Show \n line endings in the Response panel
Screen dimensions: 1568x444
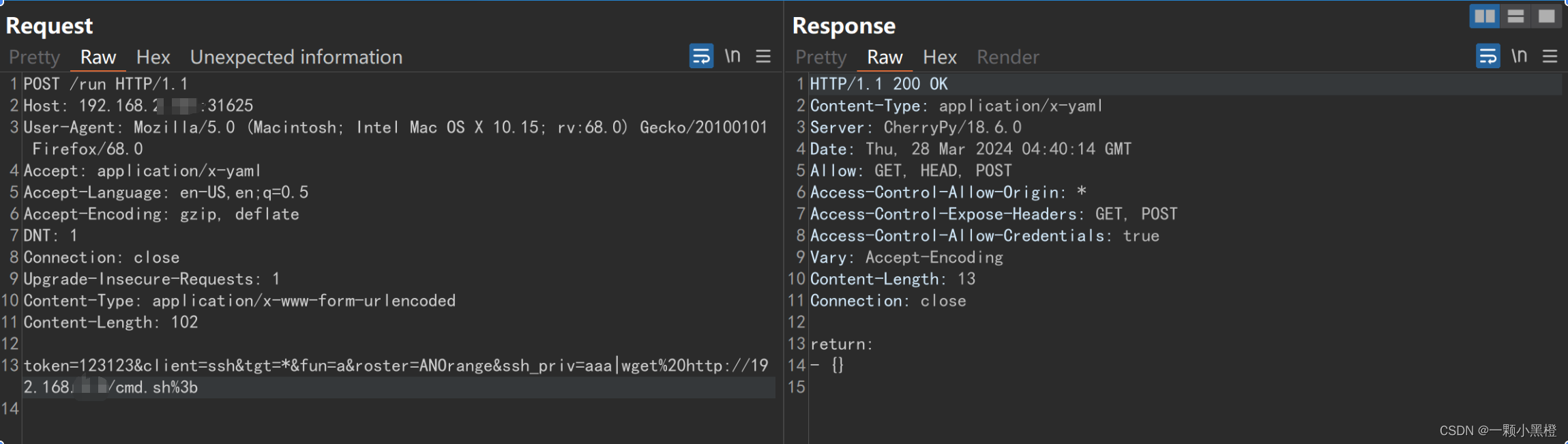coord(1520,56)
